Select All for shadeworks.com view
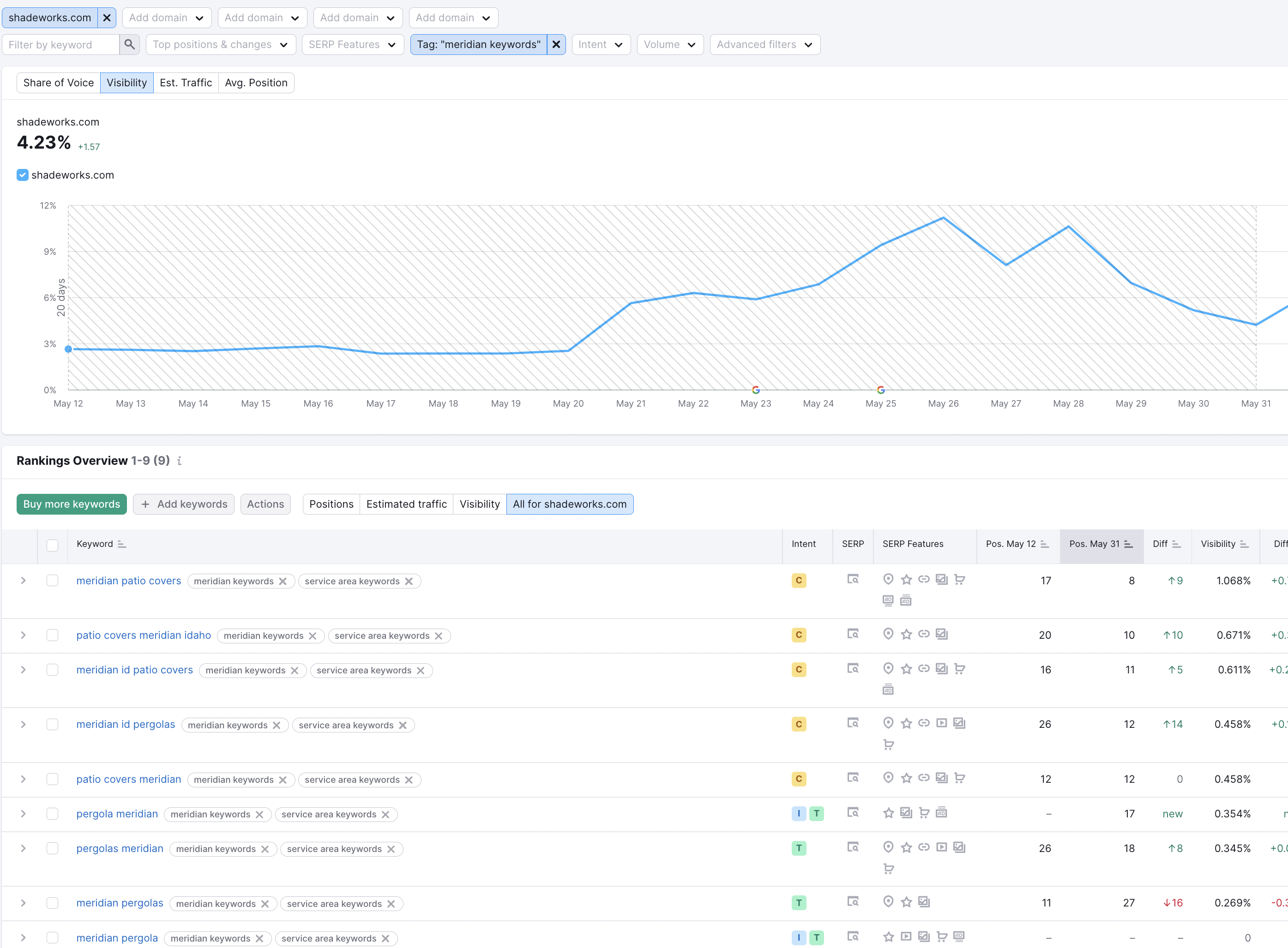This screenshot has width=1288, height=948. click(x=570, y=504)
